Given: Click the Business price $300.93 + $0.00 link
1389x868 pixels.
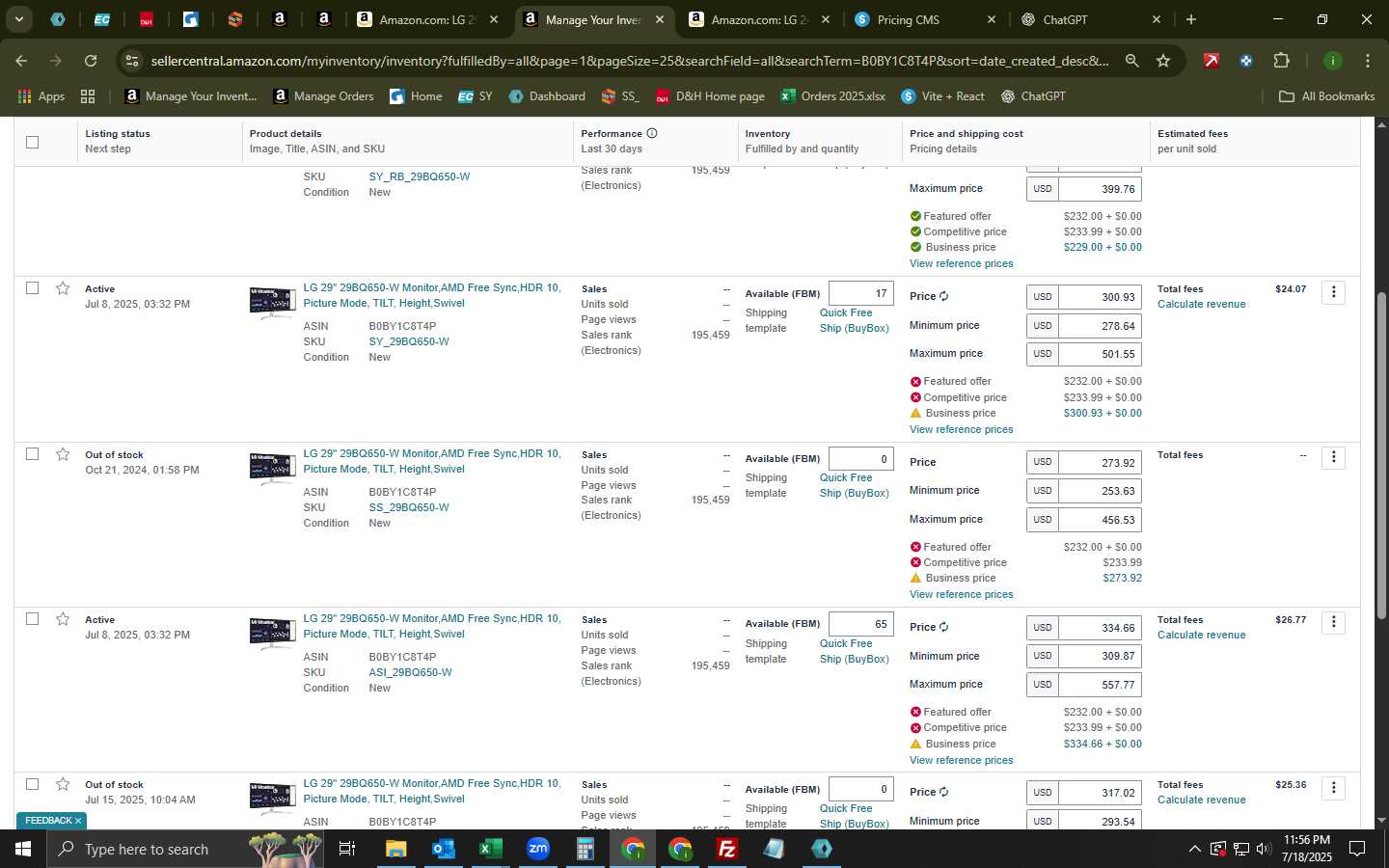Looking at the screenshot, I should [1103, 413].
